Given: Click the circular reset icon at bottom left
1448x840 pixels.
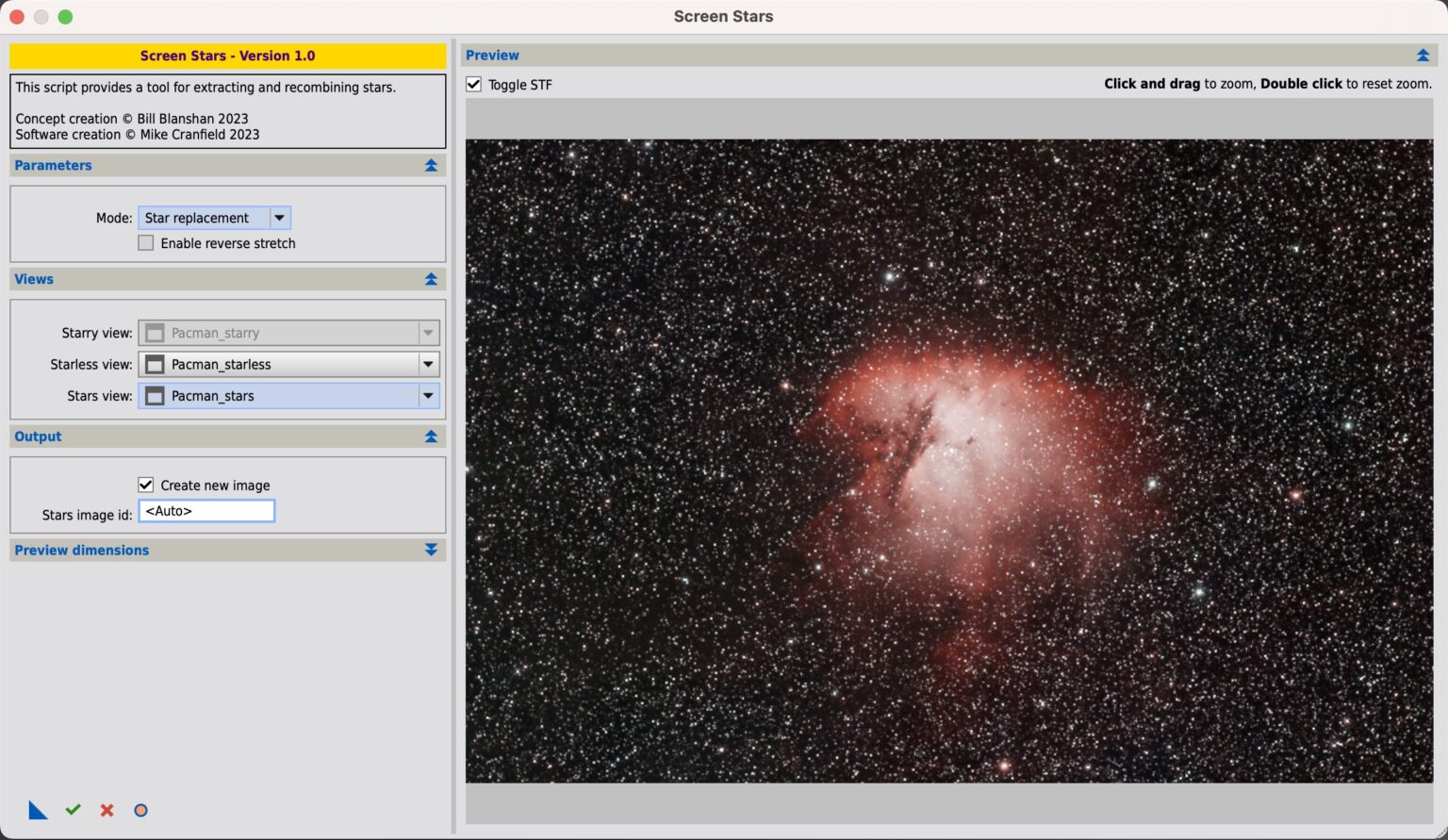Looking at the screenshot, I should point(140,810).
